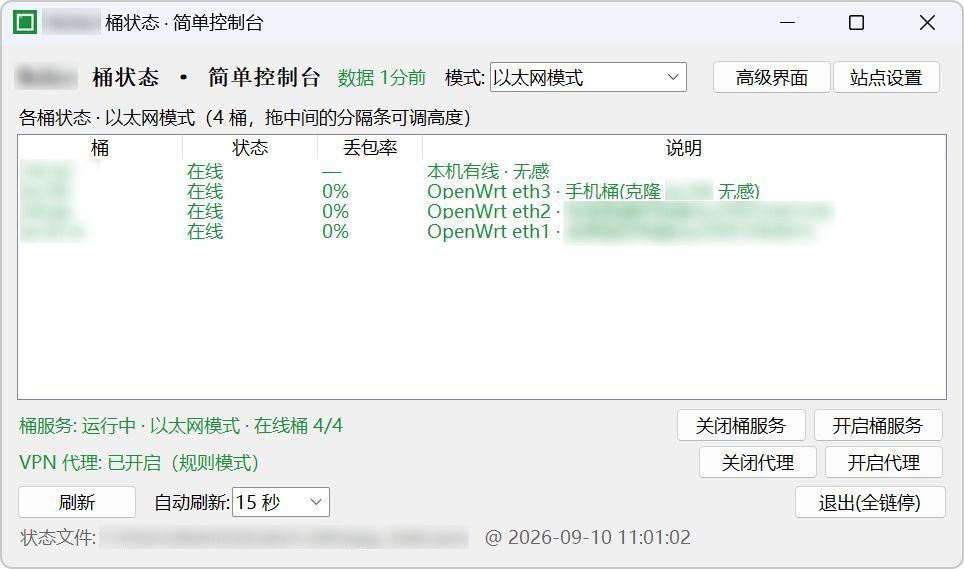
Task: Maximize the 桶状态 window
Action: click(856, 23)
